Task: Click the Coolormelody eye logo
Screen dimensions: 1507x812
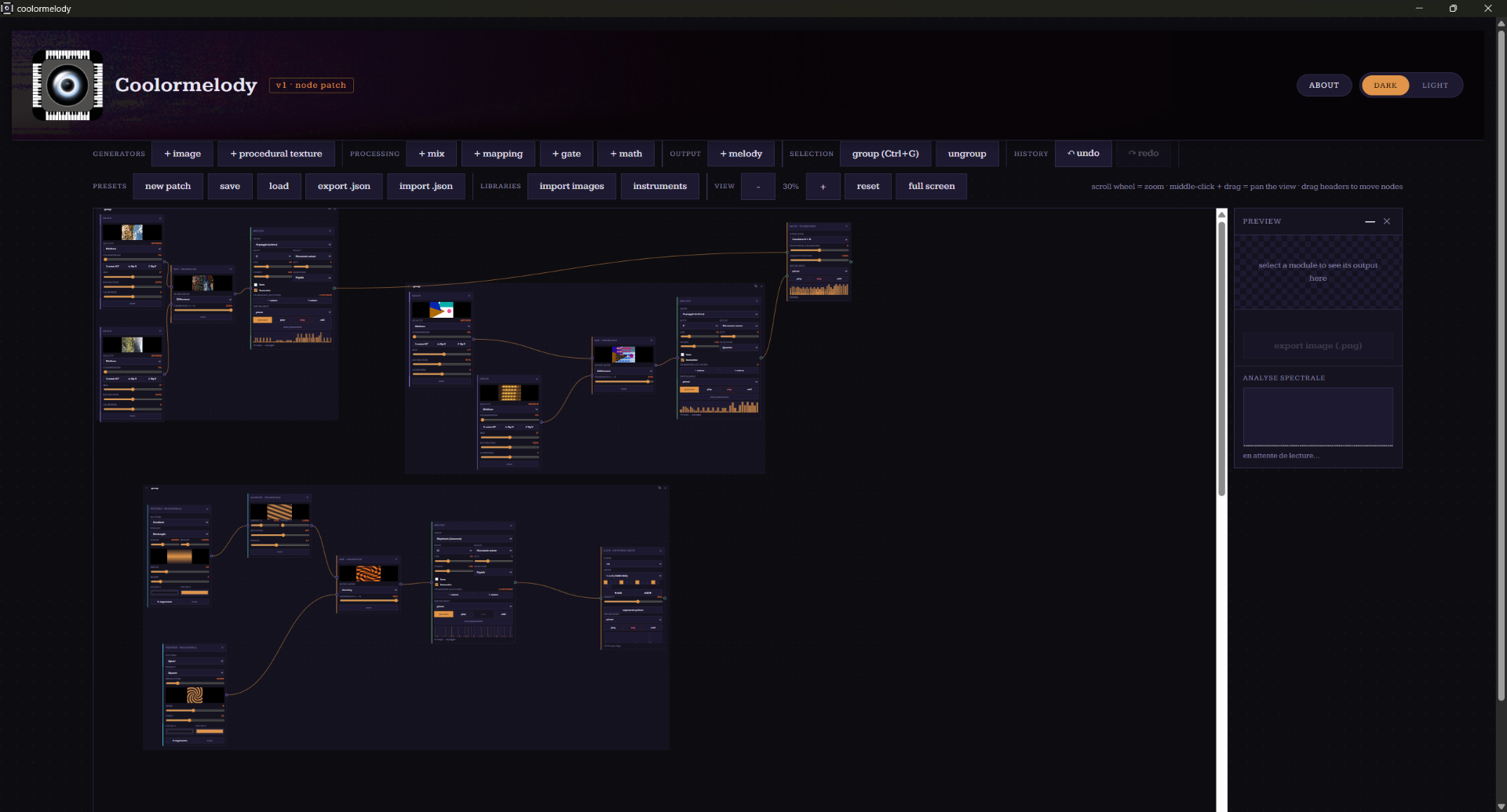Action: pyautogui.click(x=68, y=85)
